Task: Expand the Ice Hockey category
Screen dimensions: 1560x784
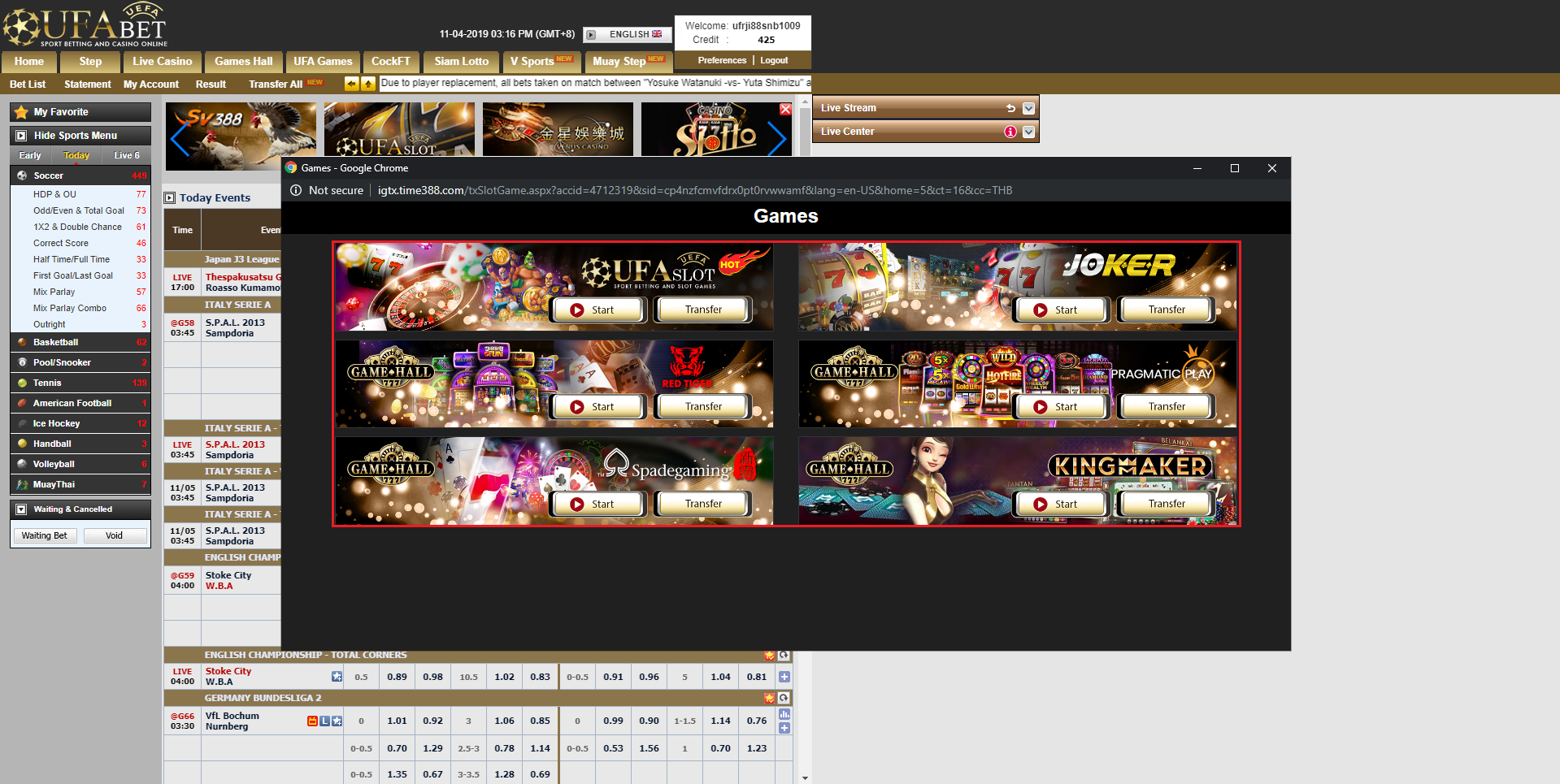Action: (80, 423)
